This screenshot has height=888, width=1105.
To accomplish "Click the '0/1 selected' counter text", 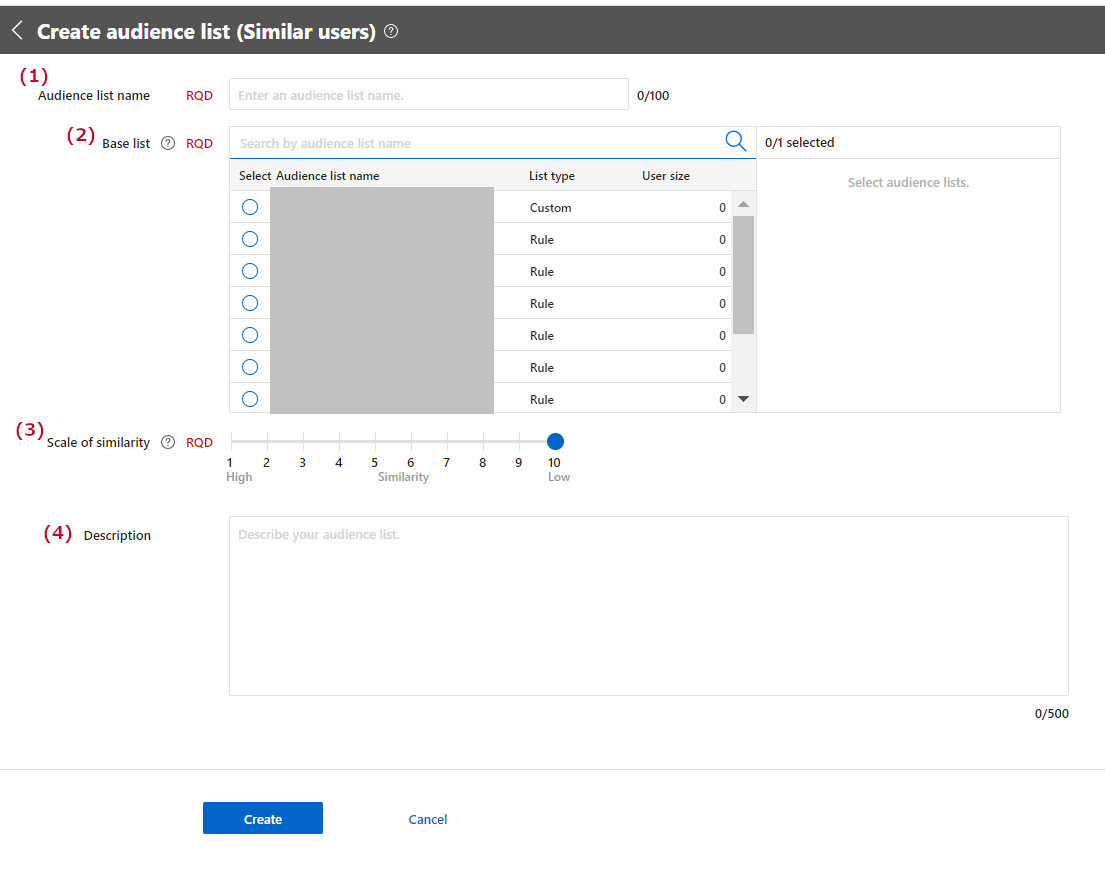I will pos(799,142).
